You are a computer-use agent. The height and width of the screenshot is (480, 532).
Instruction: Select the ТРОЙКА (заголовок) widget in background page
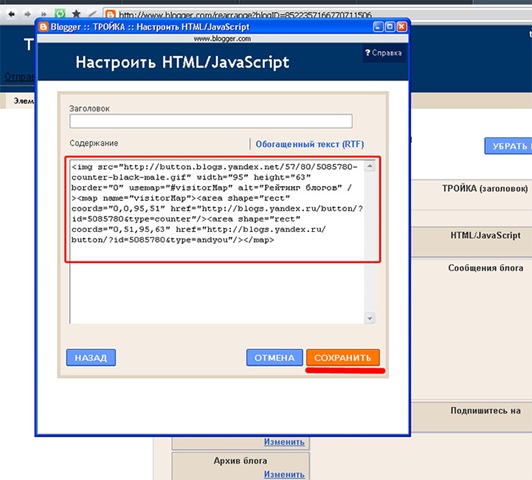pos(472,194)
